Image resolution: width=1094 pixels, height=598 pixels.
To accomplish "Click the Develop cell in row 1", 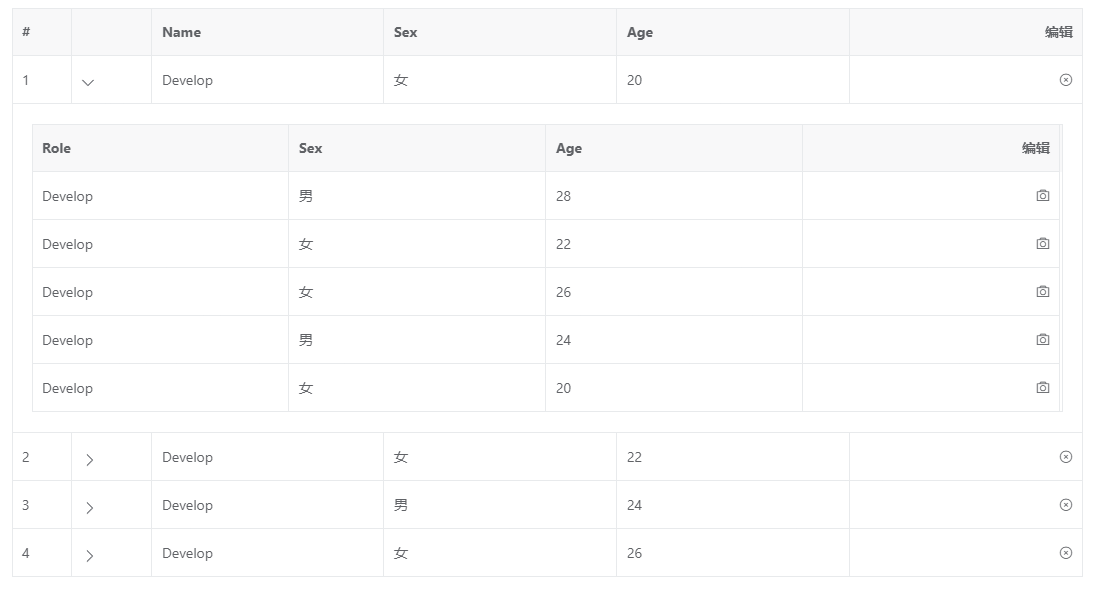I will click(188, 80).
